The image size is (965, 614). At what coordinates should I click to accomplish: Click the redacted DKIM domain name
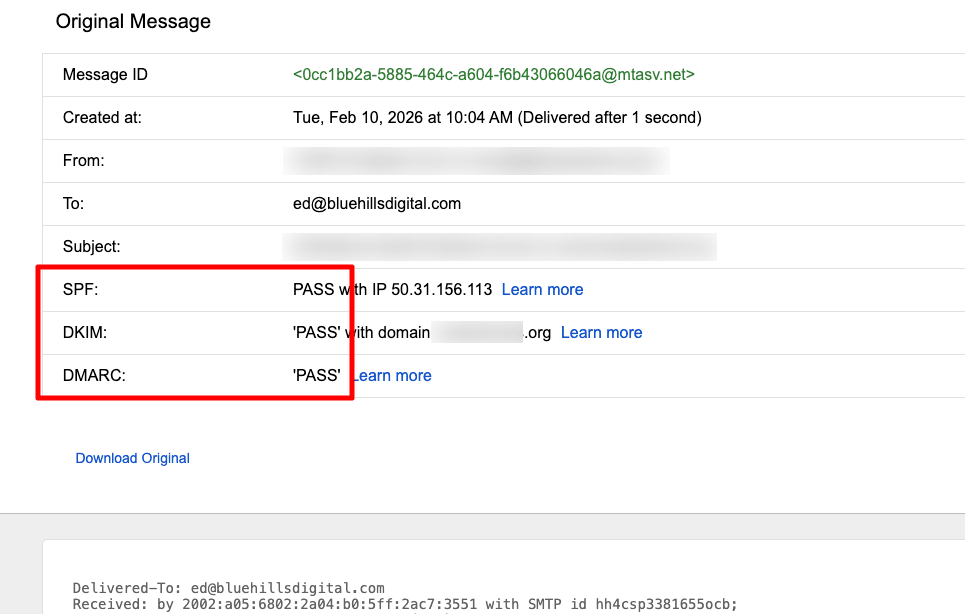click(480, 332)
